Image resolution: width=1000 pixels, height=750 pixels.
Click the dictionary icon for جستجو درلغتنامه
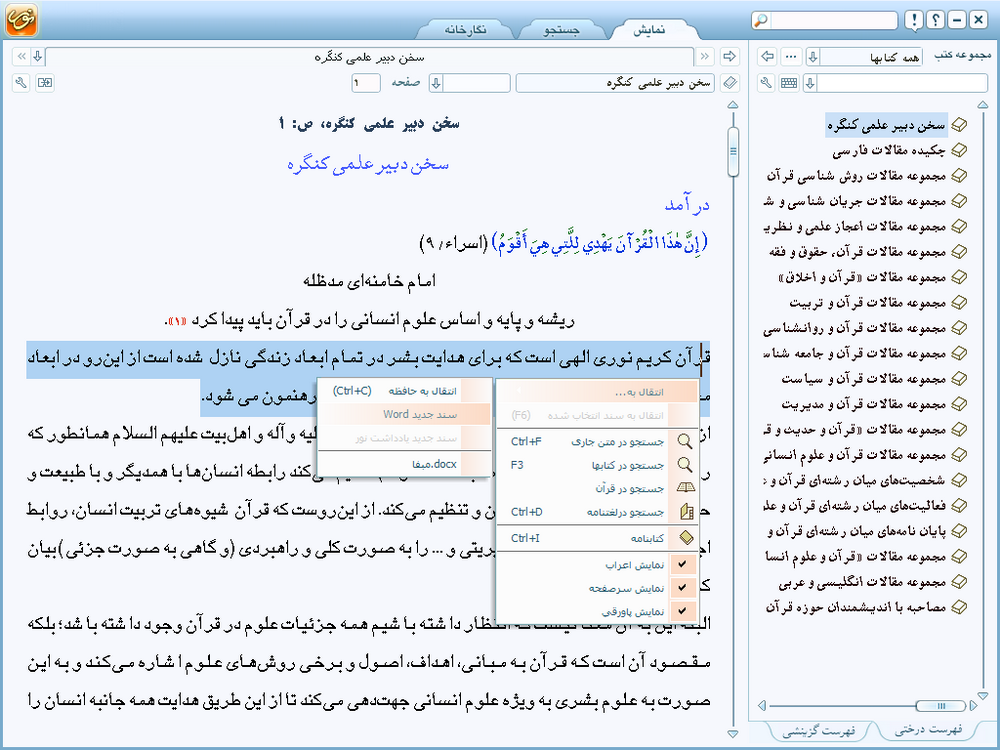tap(686, 511)
